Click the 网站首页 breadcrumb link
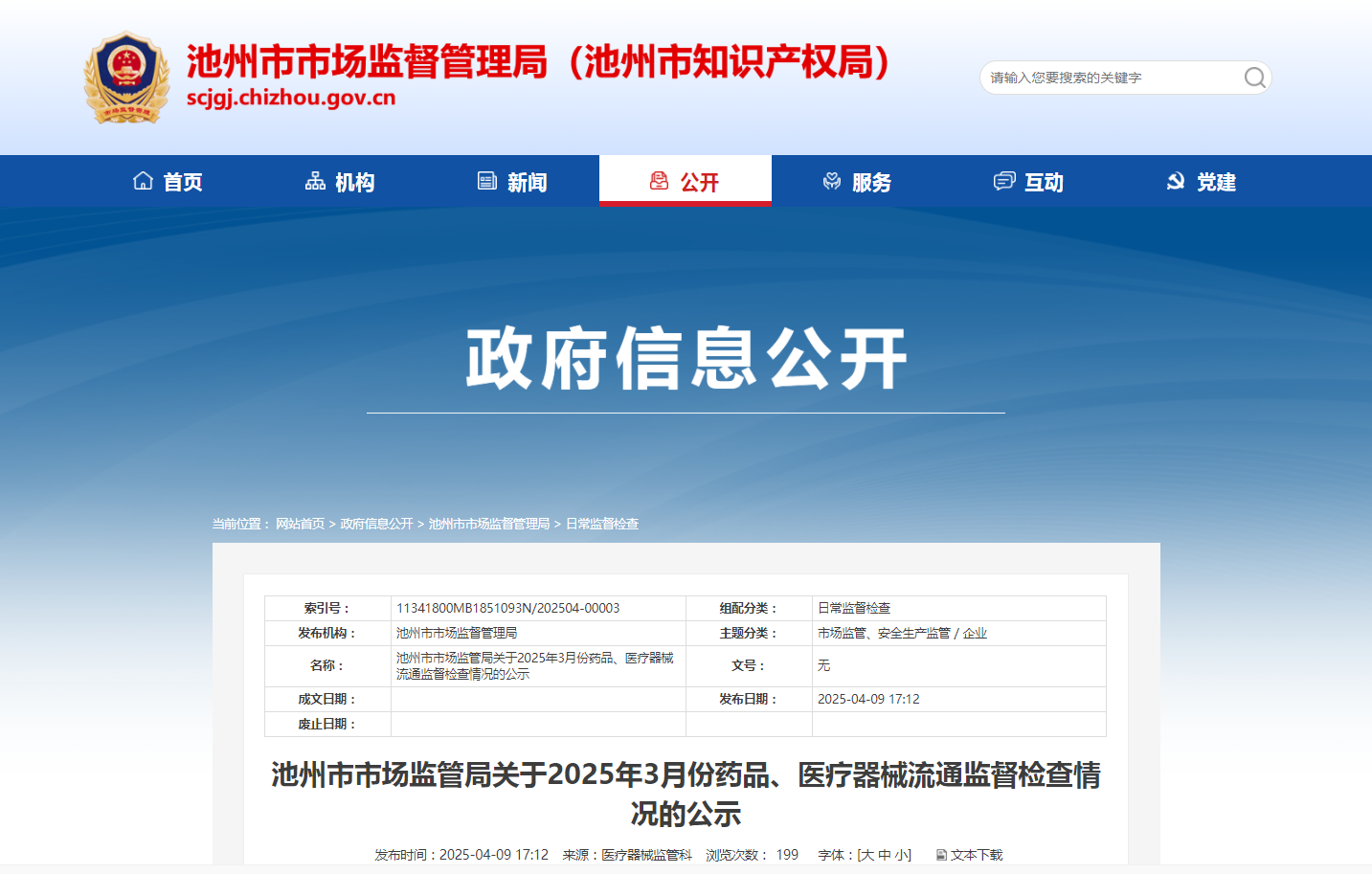The width and height of the screenshot is (1372, 874). [300, 524]
